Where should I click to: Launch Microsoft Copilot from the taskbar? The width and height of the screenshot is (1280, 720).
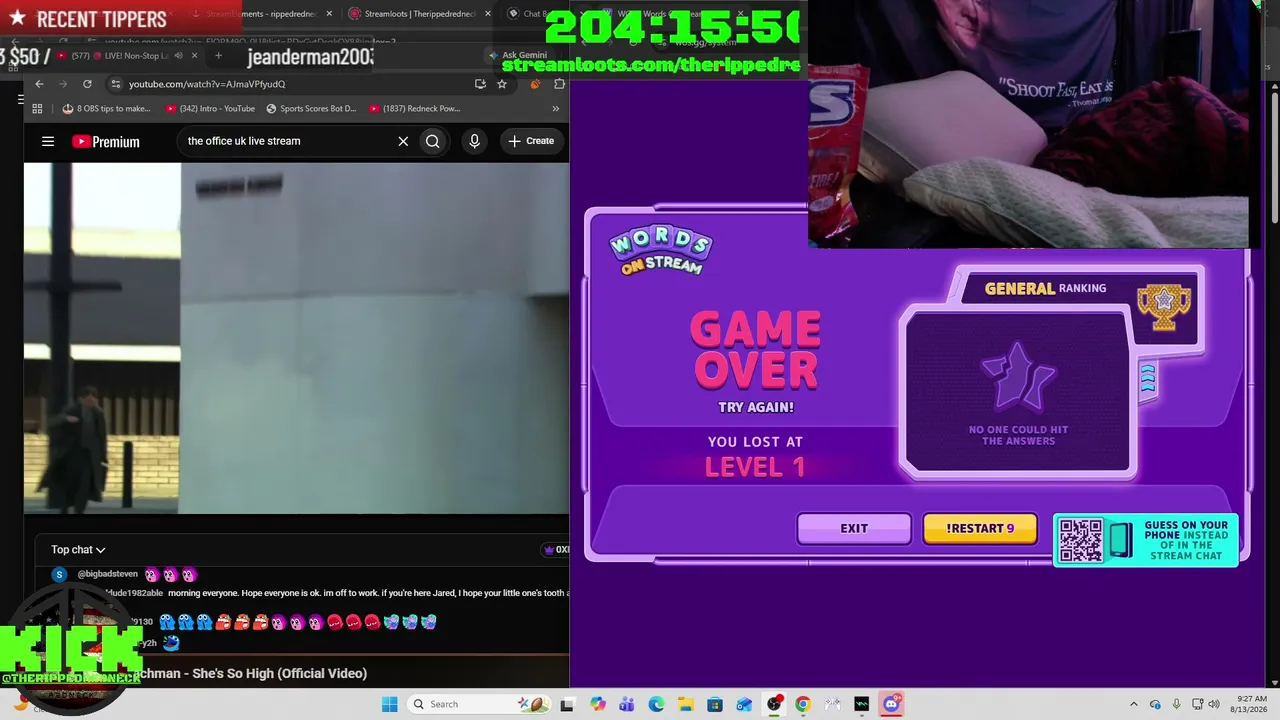click(597, 704)
